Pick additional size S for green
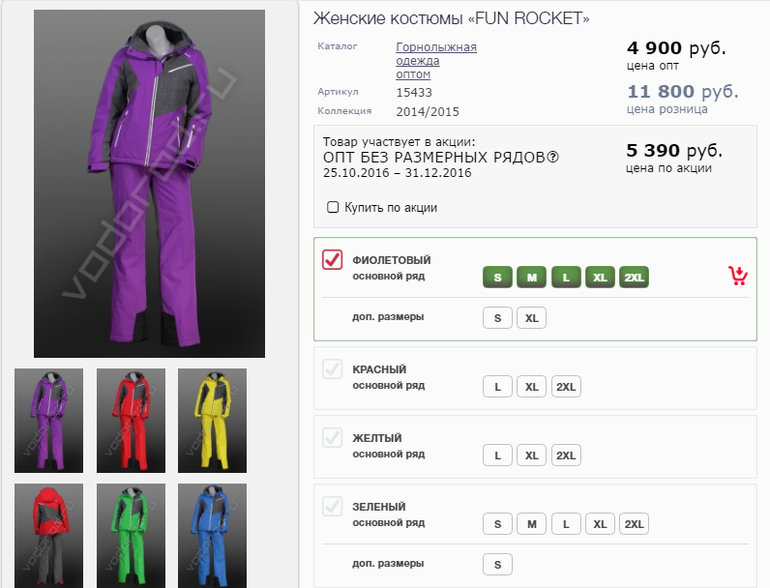770x588 pixels. (x=497, y=565)
